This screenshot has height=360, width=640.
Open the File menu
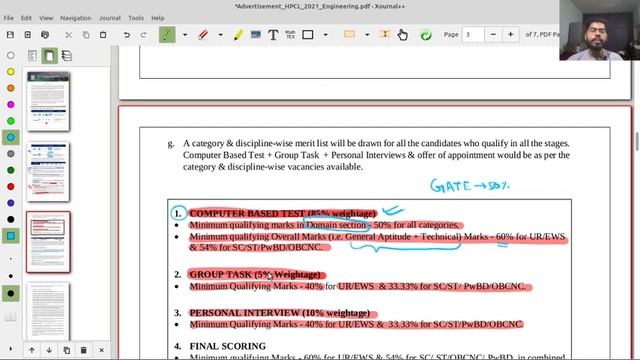tap(9, 18)
